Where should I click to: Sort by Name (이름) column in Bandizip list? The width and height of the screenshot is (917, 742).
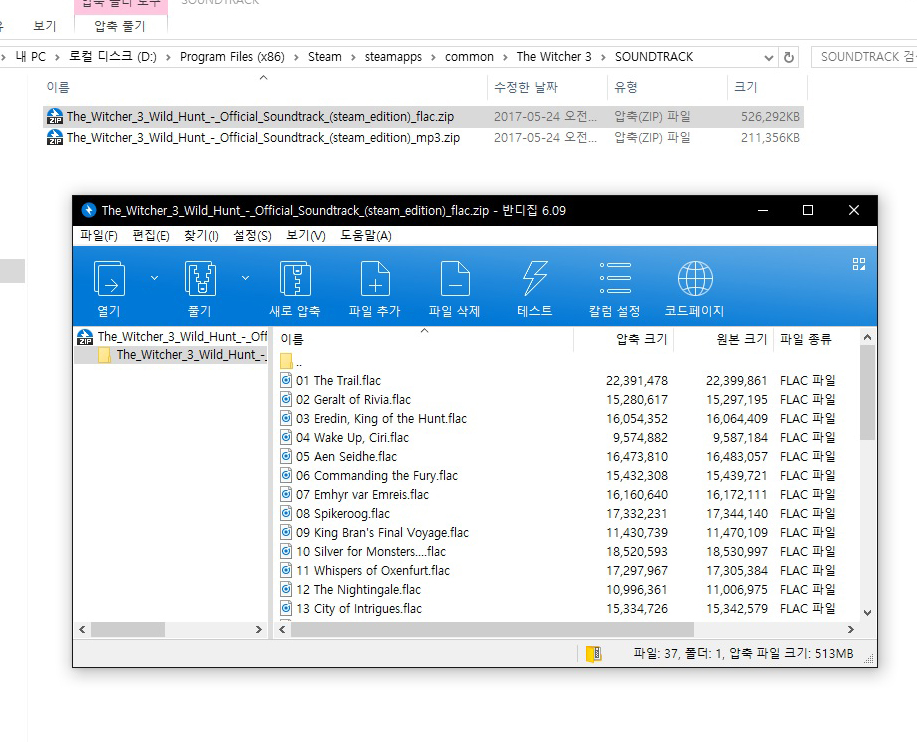point(424,339)
